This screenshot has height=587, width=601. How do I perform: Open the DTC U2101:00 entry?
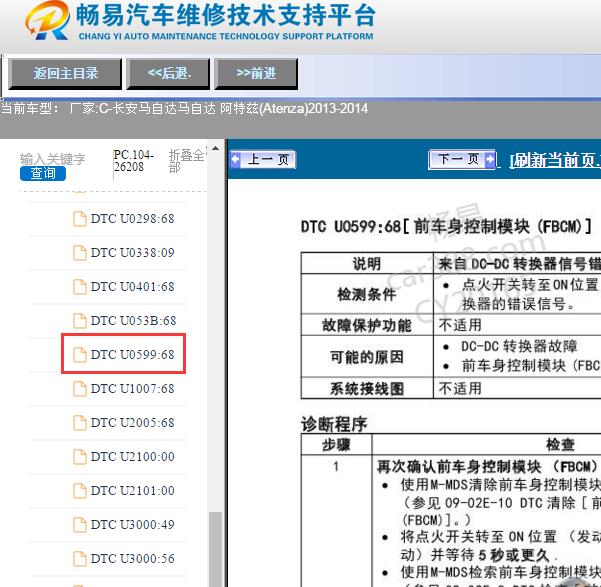pyautogui.click(x=132, y=491)
